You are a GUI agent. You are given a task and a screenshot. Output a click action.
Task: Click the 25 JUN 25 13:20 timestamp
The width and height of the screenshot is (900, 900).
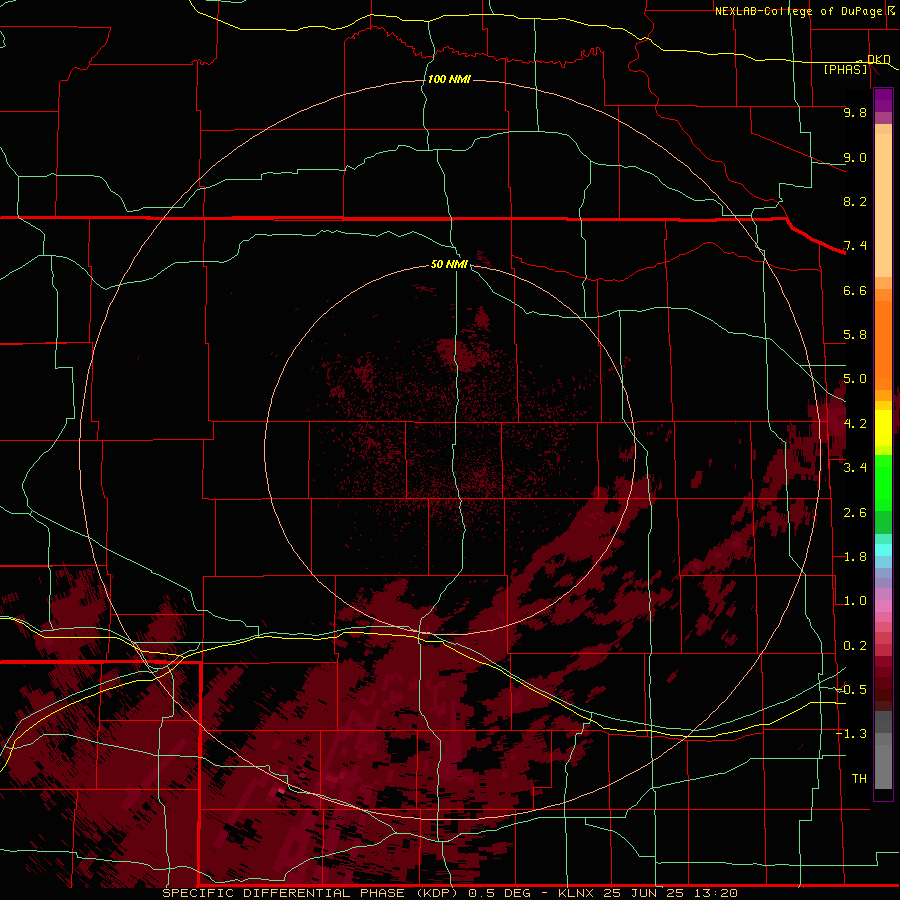670,893
